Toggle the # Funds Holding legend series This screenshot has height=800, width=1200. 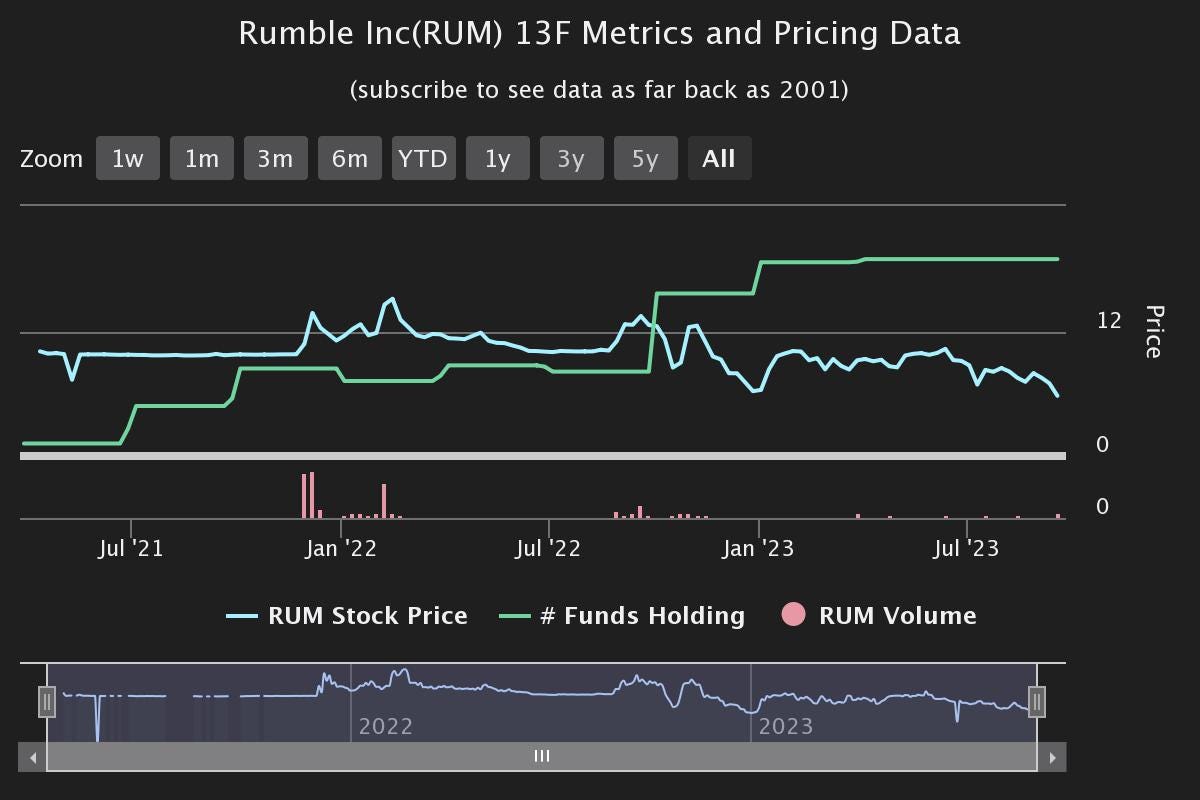[622, 616]
